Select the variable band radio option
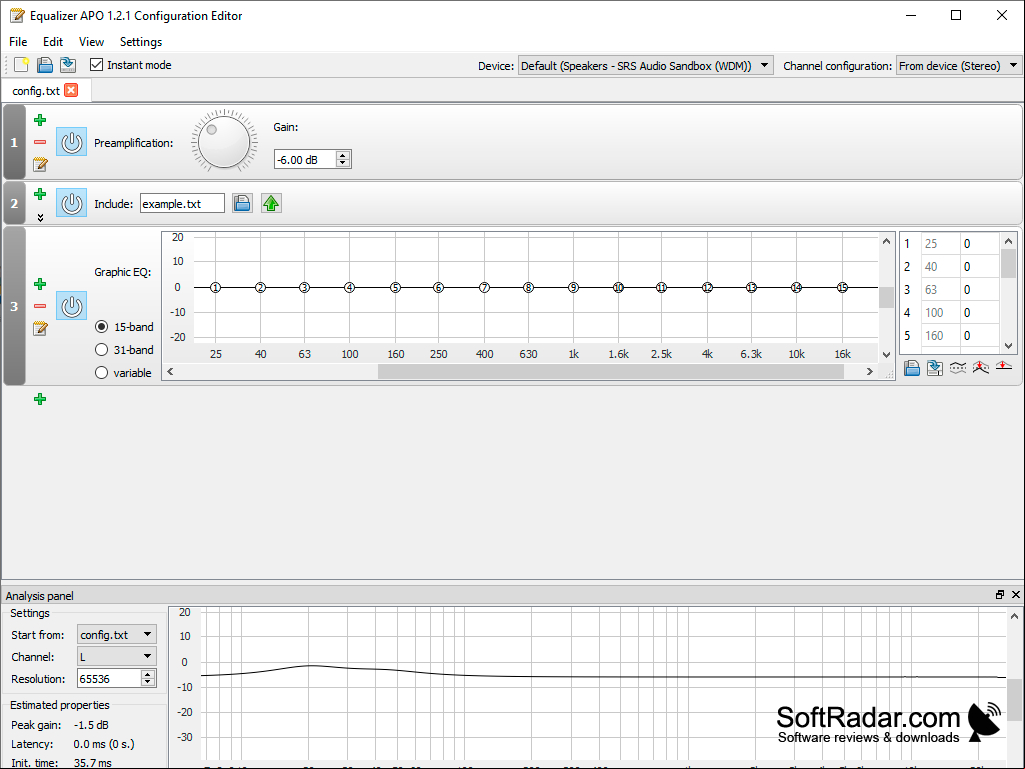 tap(101, 373)
